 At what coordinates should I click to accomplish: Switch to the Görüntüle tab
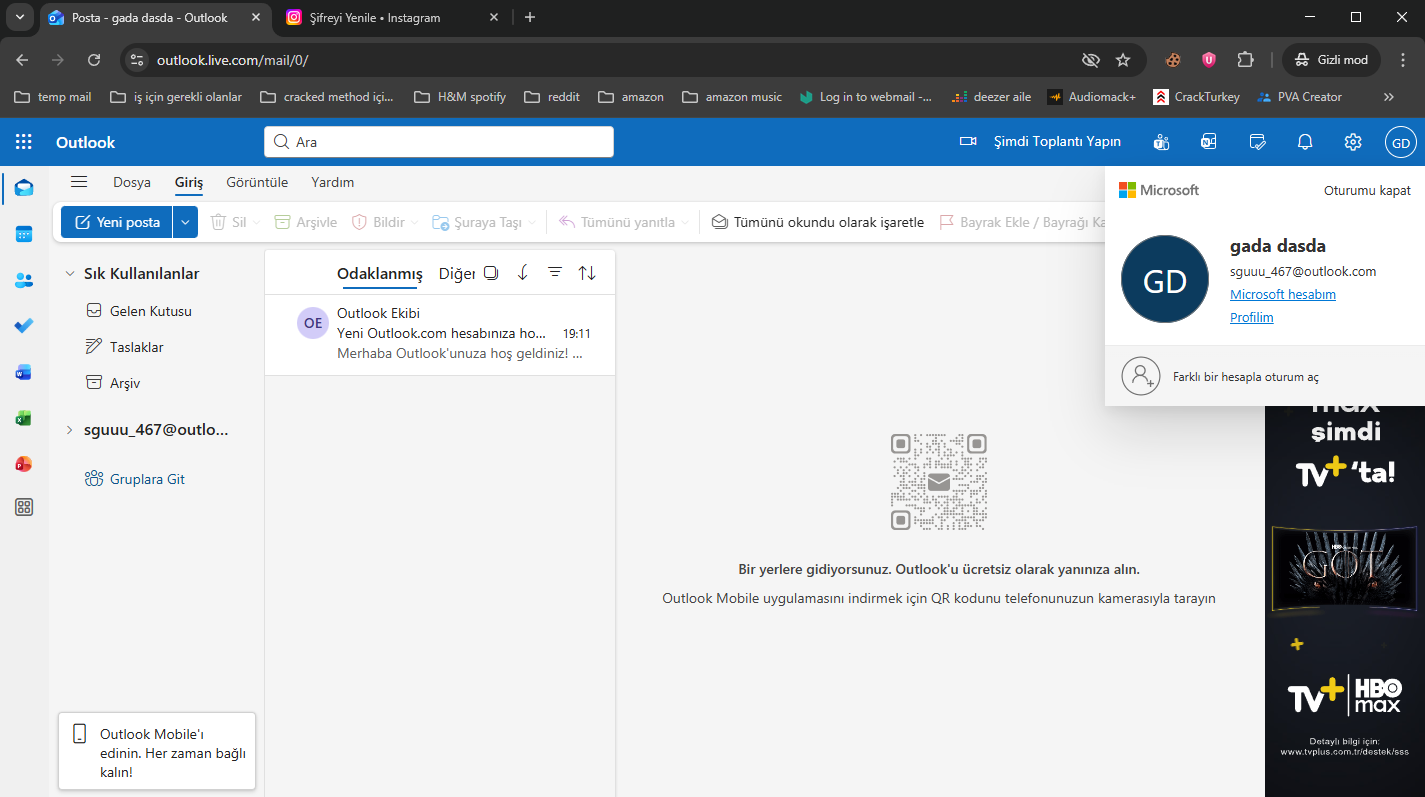pyautogui.click(x=257, y=182)
